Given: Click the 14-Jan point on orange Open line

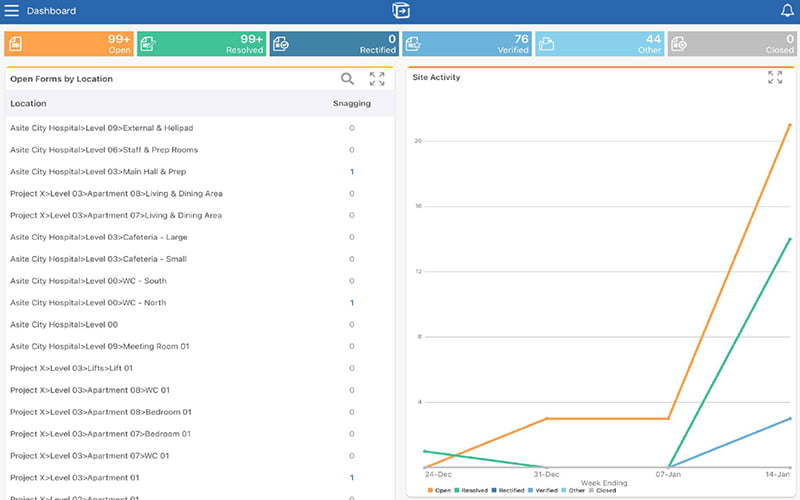Looking at the screenshot, I should (x=790, y=124).
